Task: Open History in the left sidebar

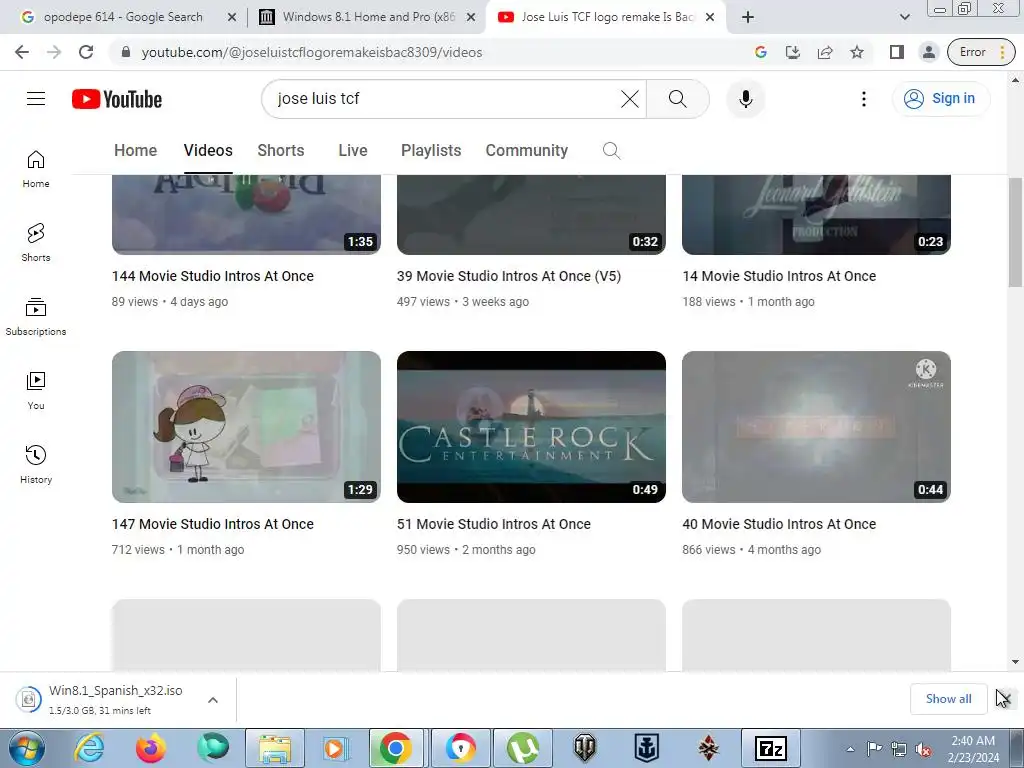Action: [36, 464]
